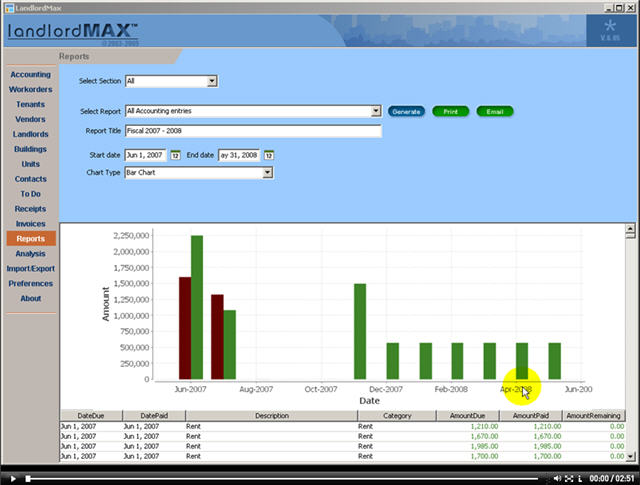The width and height of the screenshot is (640, 485).
Task: Expand the Select Report dropdown
Action: click(x=376, y=111)
